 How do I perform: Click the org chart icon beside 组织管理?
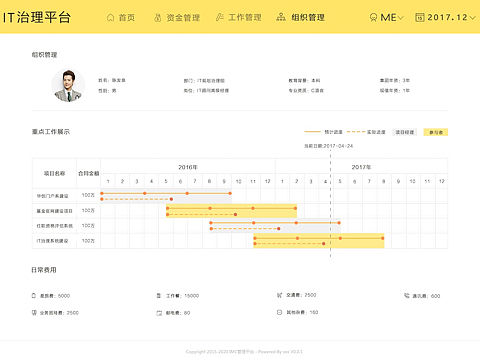[281, 17]
